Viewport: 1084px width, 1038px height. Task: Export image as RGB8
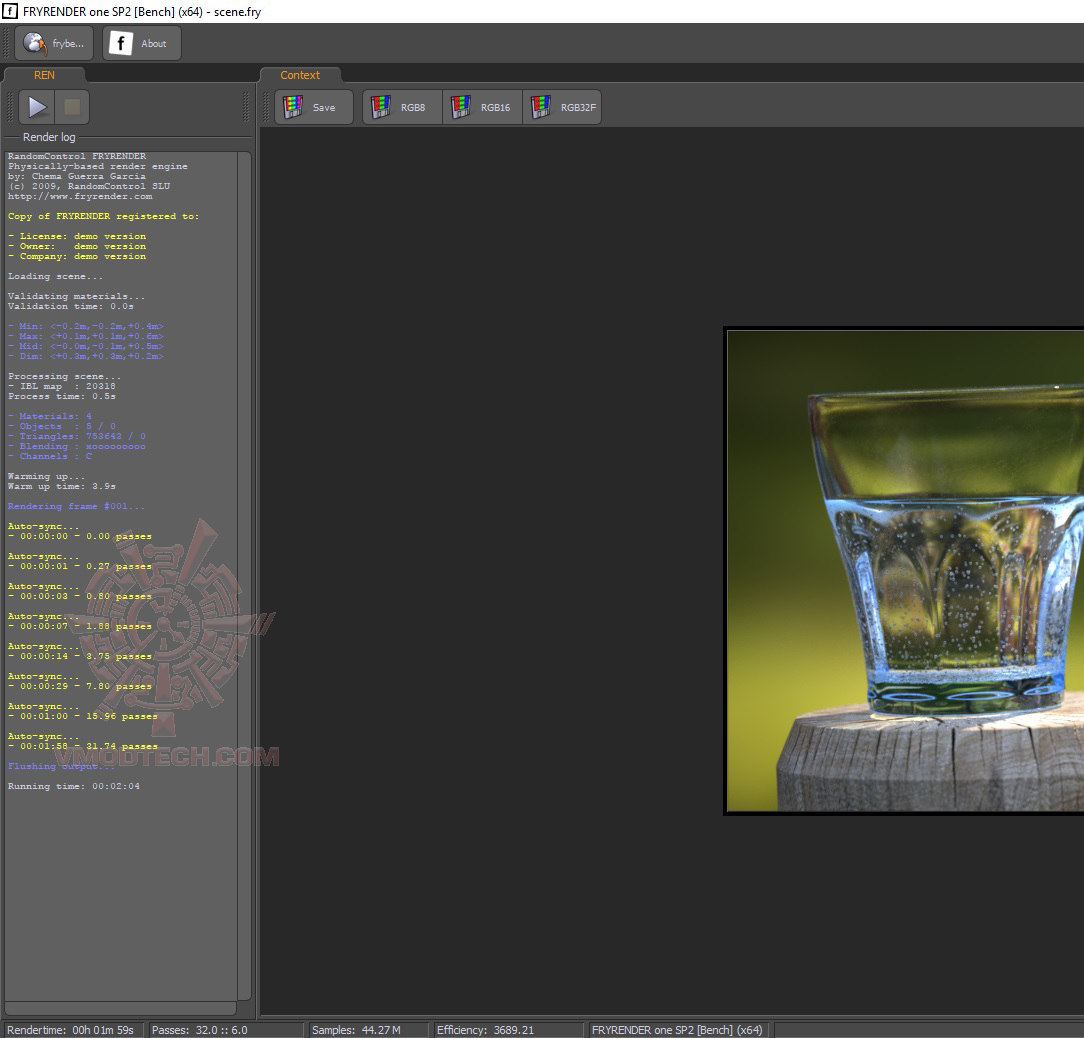click(x=402, y=107)
